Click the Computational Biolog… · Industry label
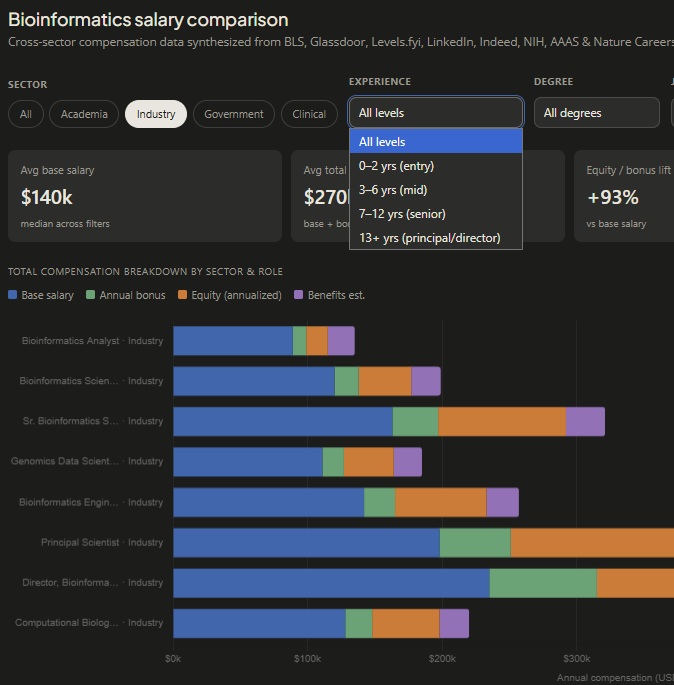674x685 pixels. [89, 623]
